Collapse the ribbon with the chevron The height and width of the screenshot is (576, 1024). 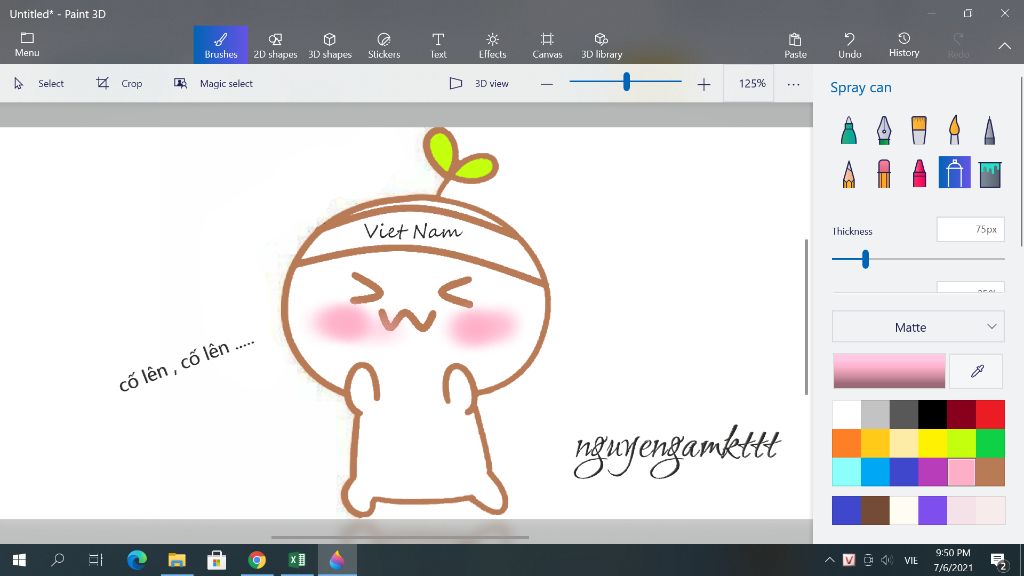tap(1004, 46)
